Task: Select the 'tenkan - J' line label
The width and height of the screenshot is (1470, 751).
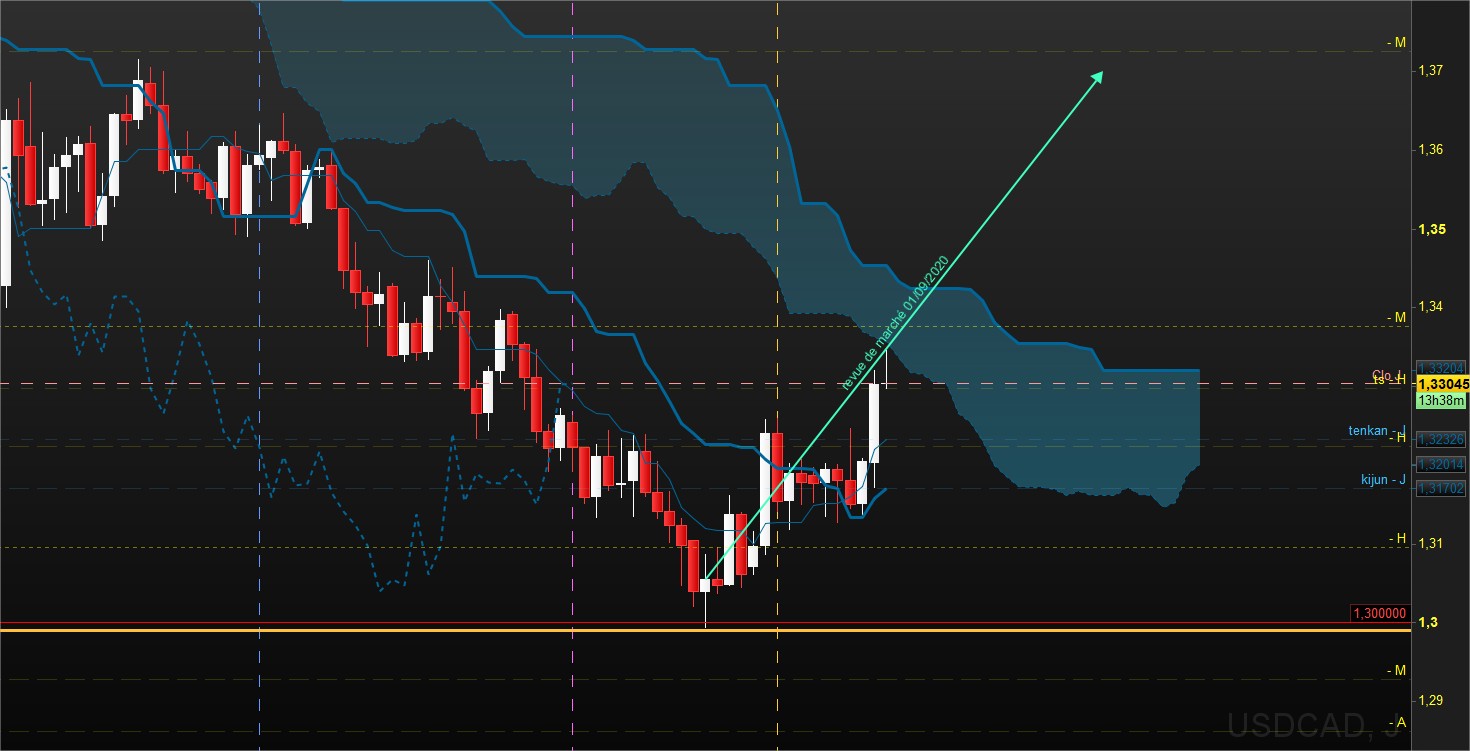Action: 1377,431
